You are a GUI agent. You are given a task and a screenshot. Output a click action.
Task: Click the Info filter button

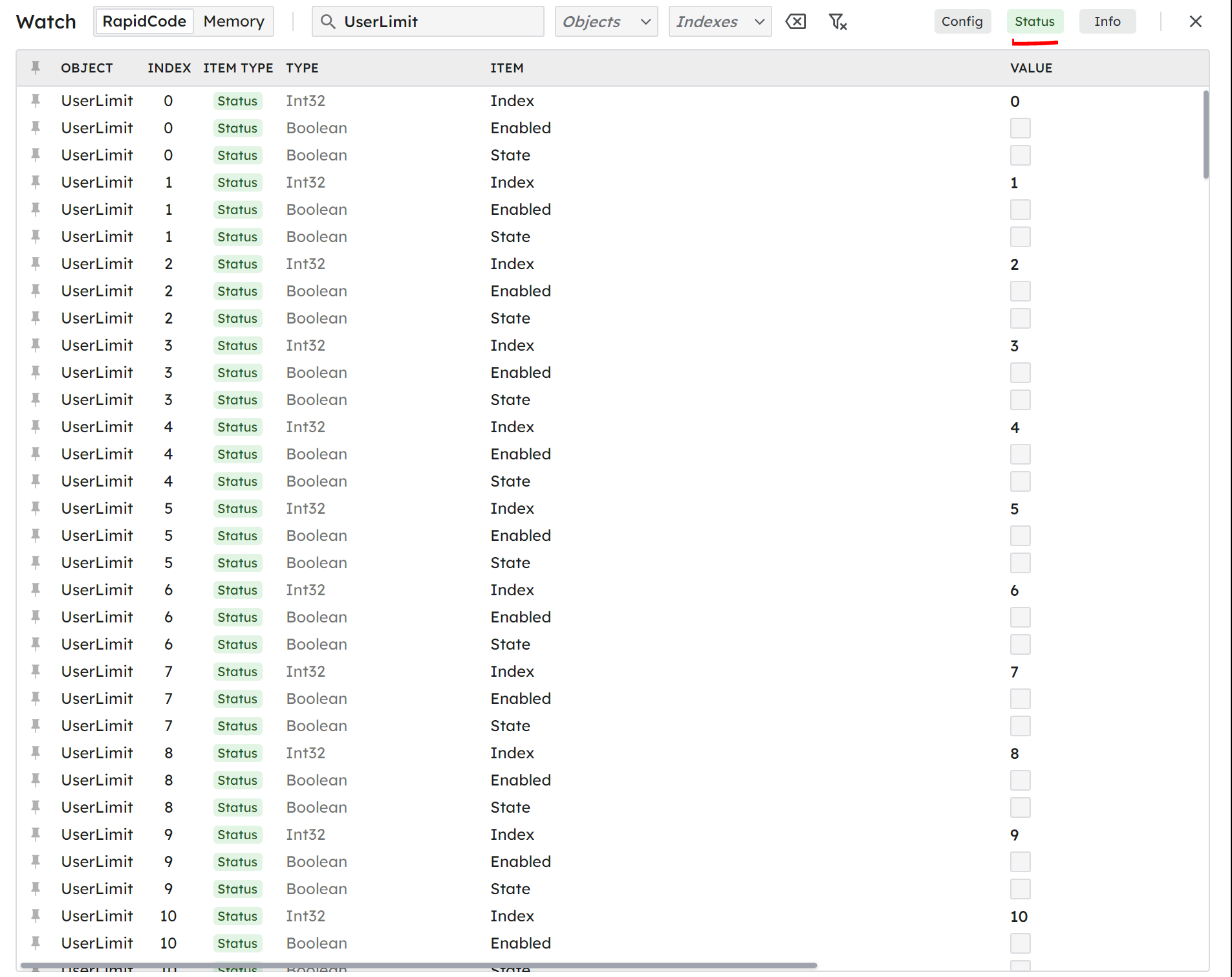[1107, 22]
